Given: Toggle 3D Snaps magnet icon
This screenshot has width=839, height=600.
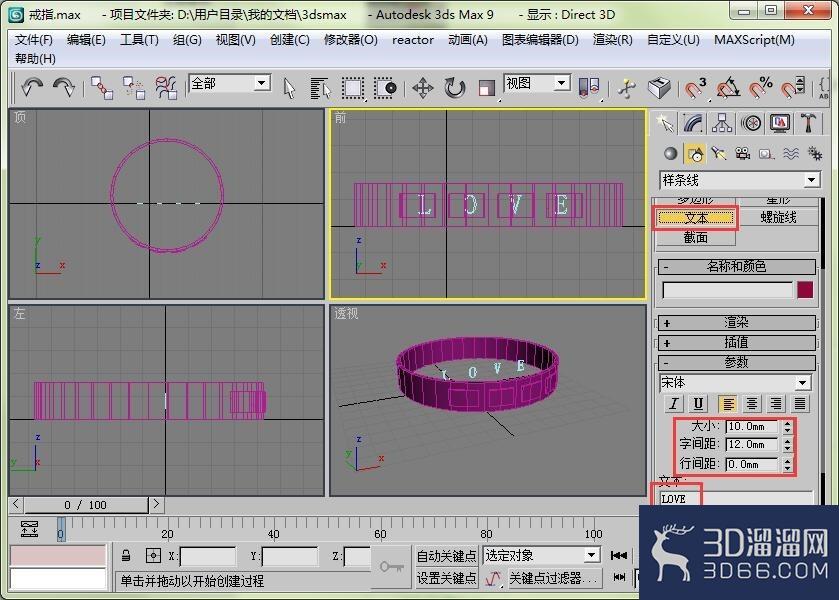Looking at the screenshot, I should tap(696, 87).
